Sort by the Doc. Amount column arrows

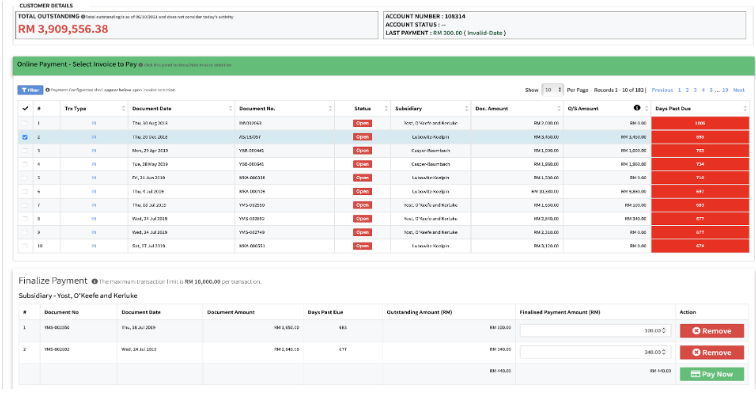[x=559, y=109]
